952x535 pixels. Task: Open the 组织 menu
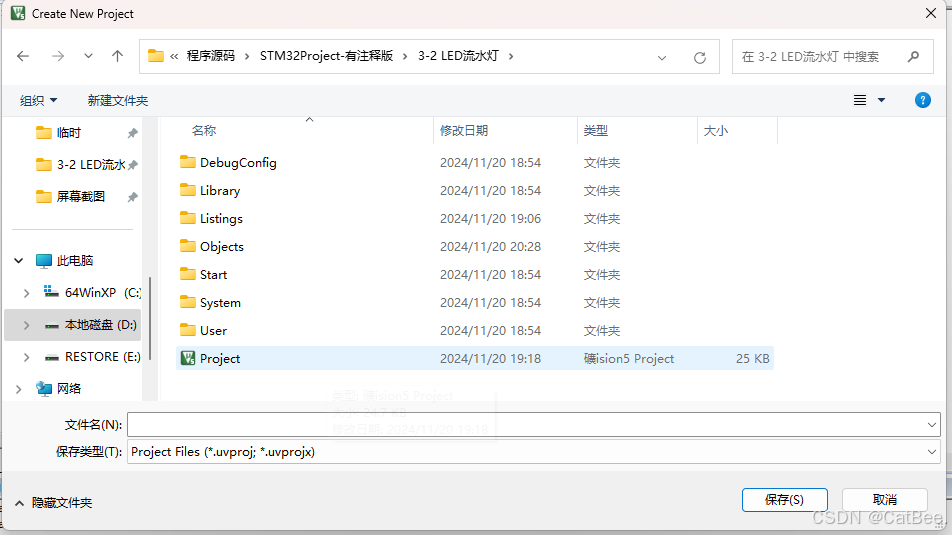click(x=38, y=100)
